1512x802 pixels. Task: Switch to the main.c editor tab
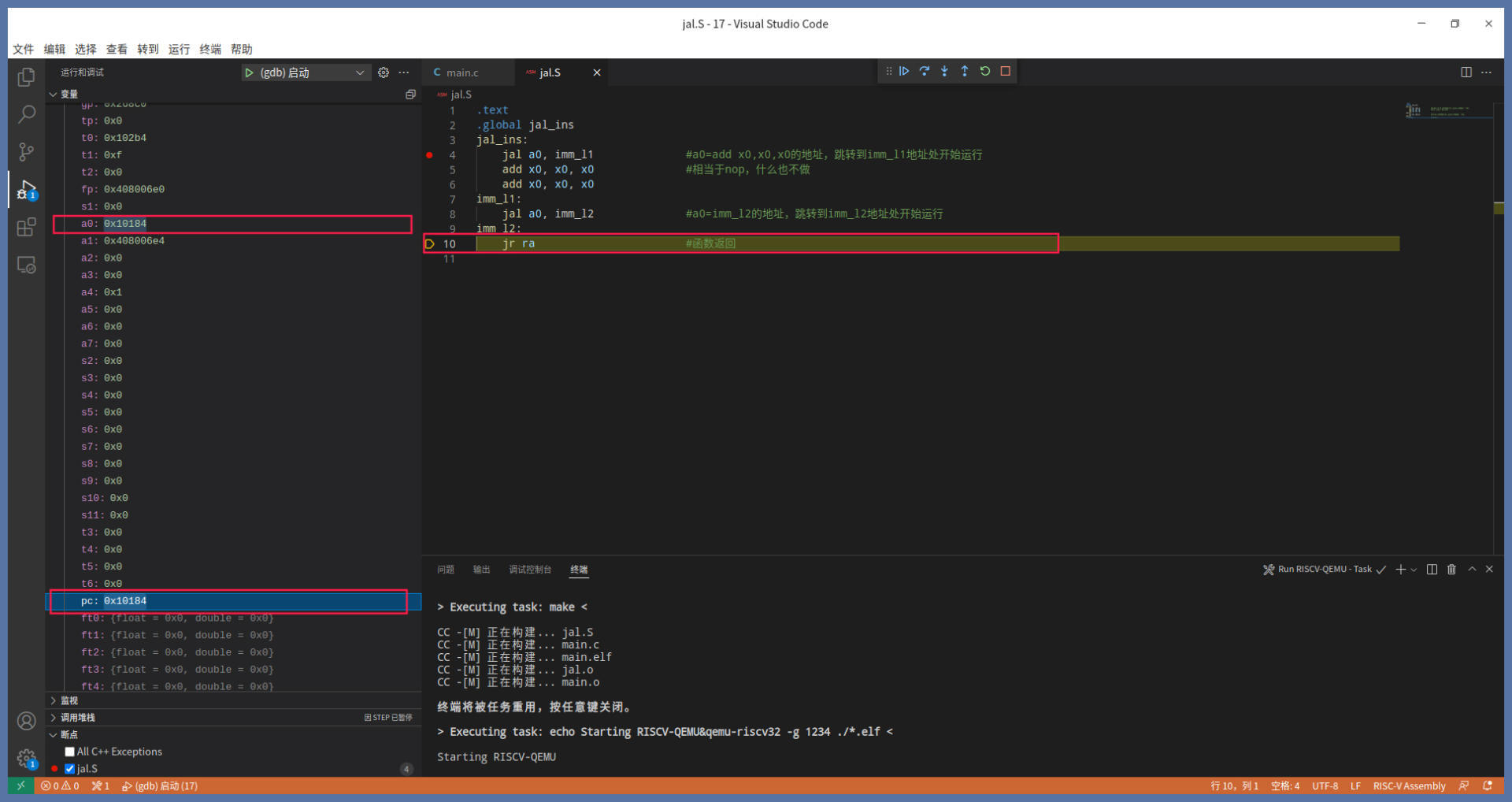click(461, 72)
